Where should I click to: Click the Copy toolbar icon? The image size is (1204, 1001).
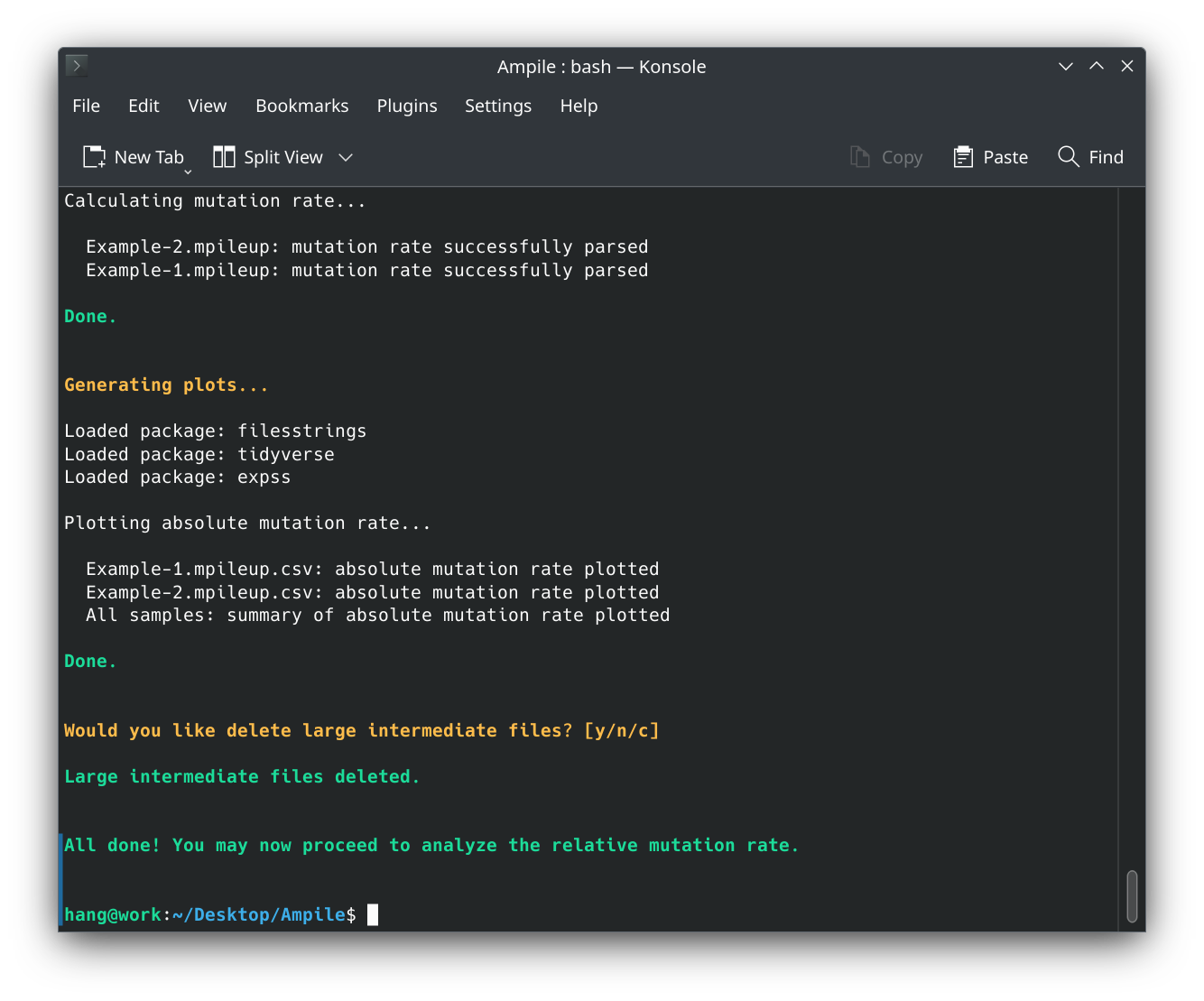tap(860, 157)
